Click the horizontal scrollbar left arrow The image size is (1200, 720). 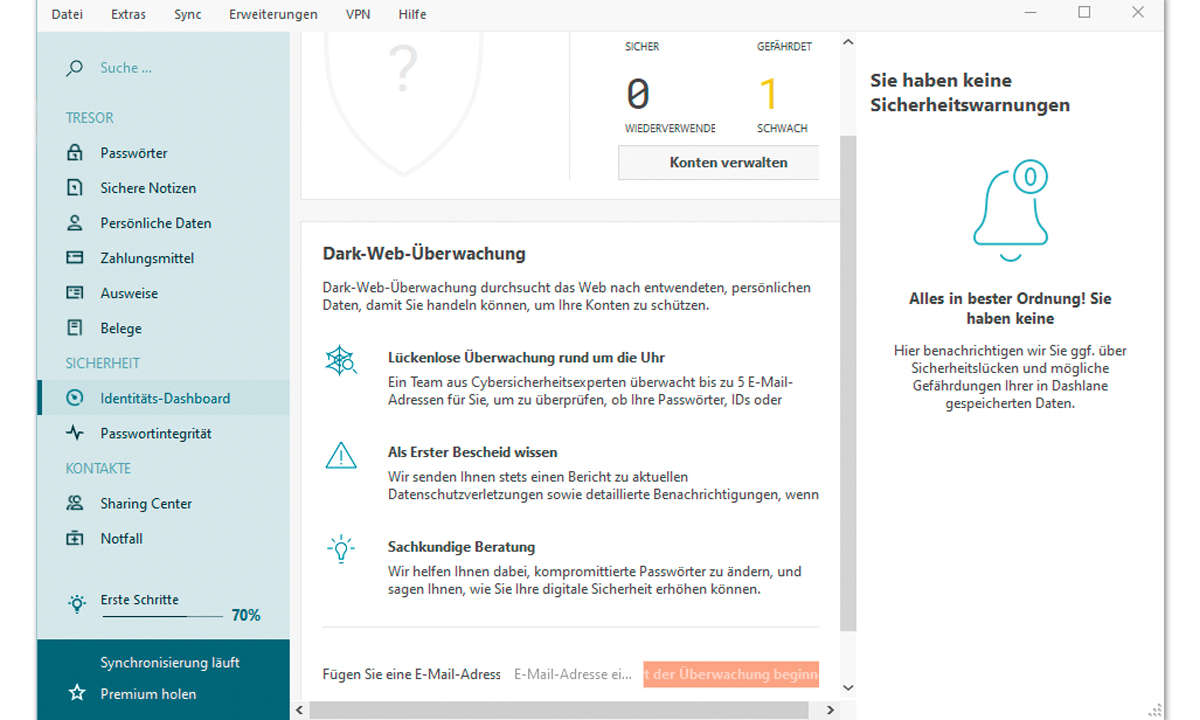(x=299, y=710)
